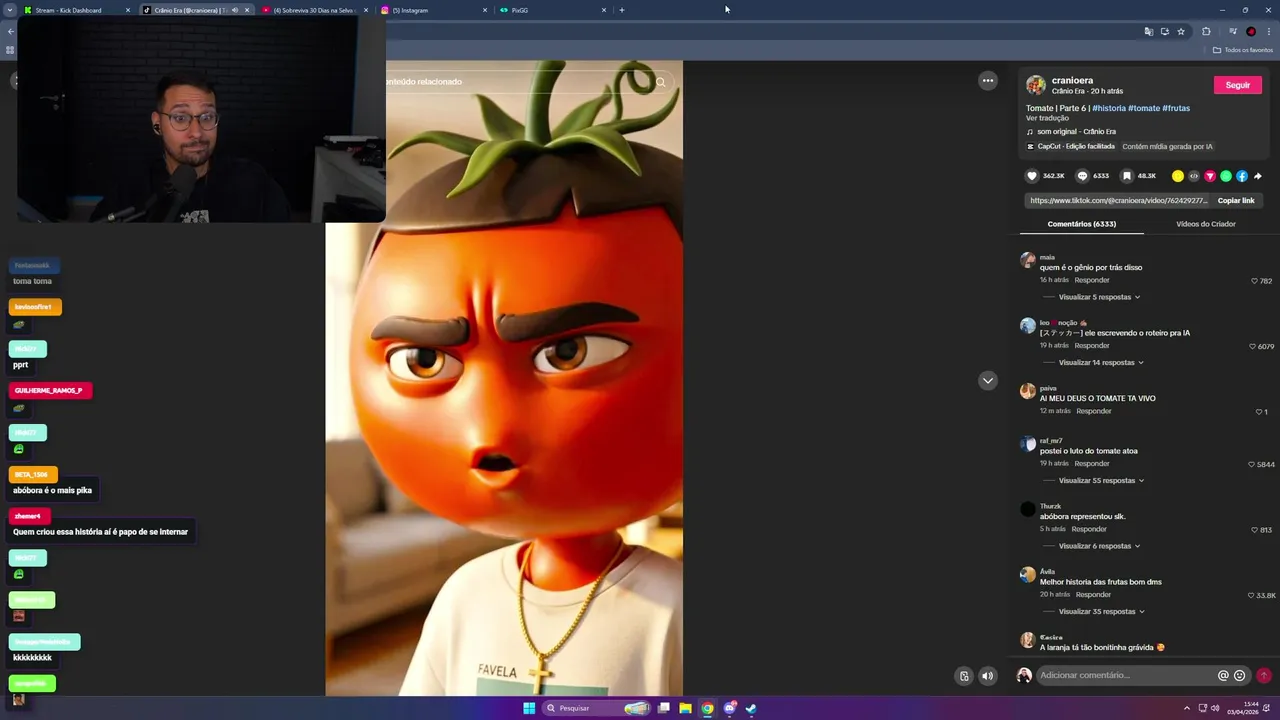1280x720 pixels.
Task: Switch to Sobreviva 30 Dias na Selva tab
Action: coord(314,10)
